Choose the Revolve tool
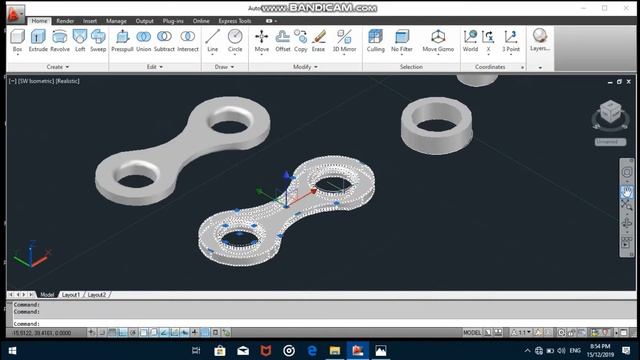 point(60,40)
